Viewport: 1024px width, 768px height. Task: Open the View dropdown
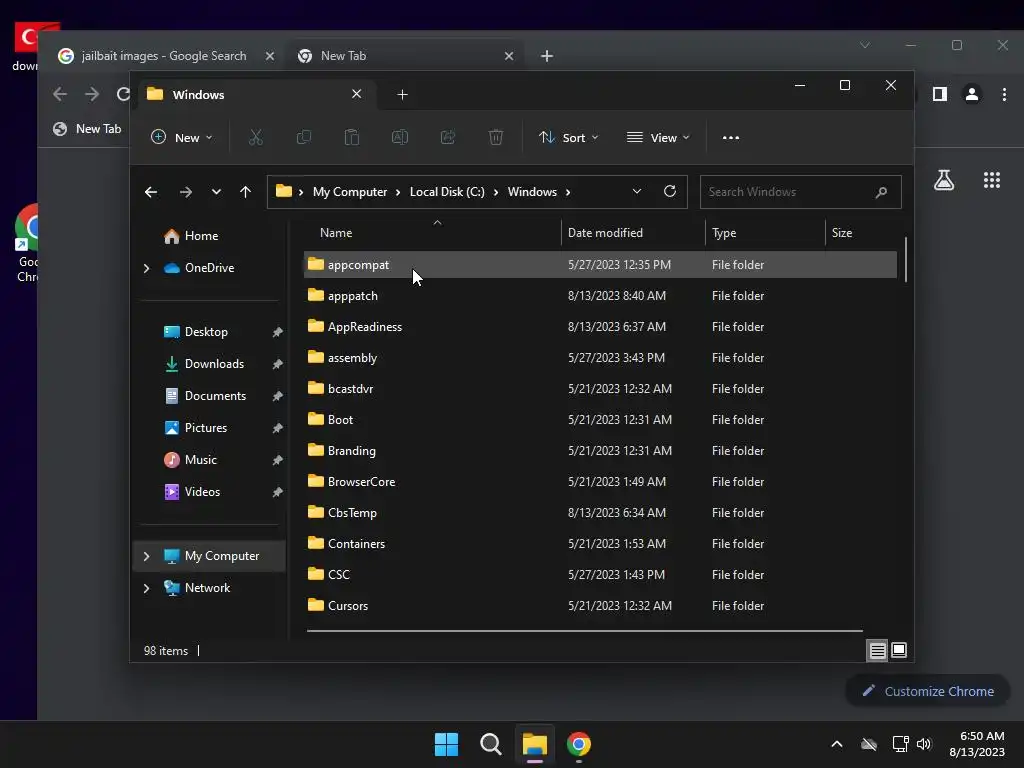pyautogui.click(x=658, y=137)
